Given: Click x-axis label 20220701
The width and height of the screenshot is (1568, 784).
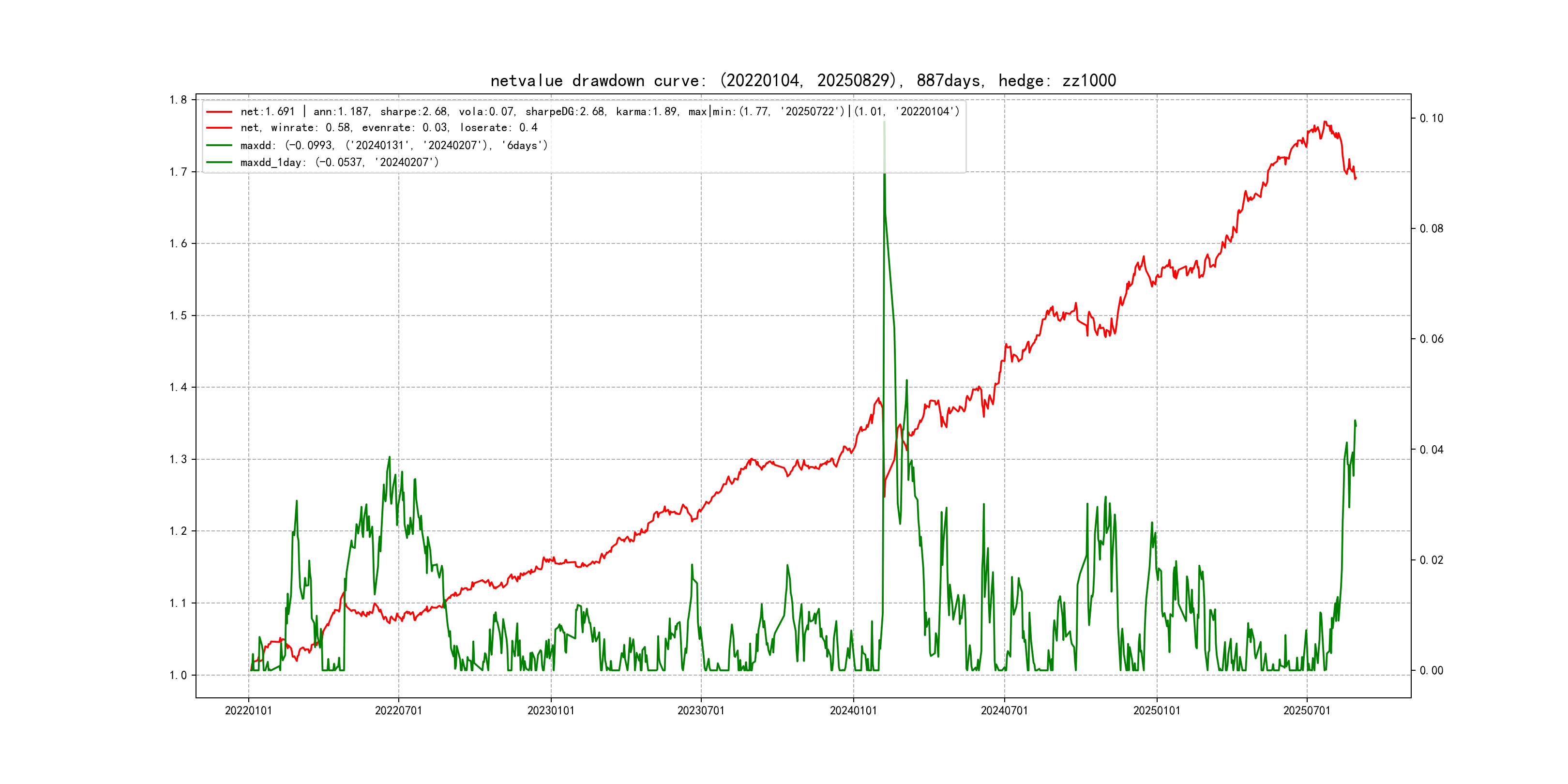Looking at the screenshot, I should click(399, 710).
